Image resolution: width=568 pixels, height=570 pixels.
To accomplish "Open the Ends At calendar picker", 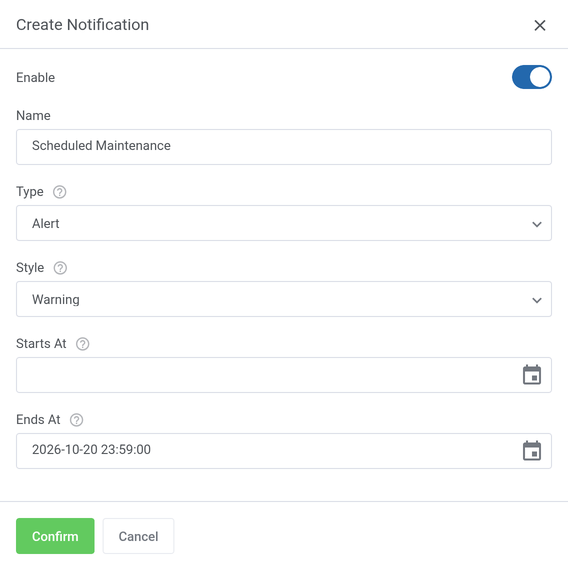I will [x=532, y=451].
